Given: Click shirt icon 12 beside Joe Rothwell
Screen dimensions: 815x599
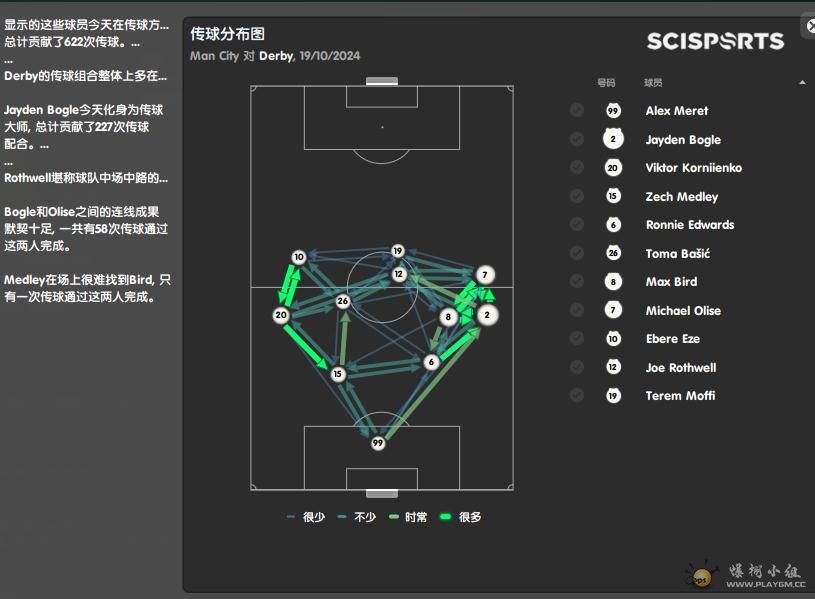Looking at the screenshot, I should (613, 367).
